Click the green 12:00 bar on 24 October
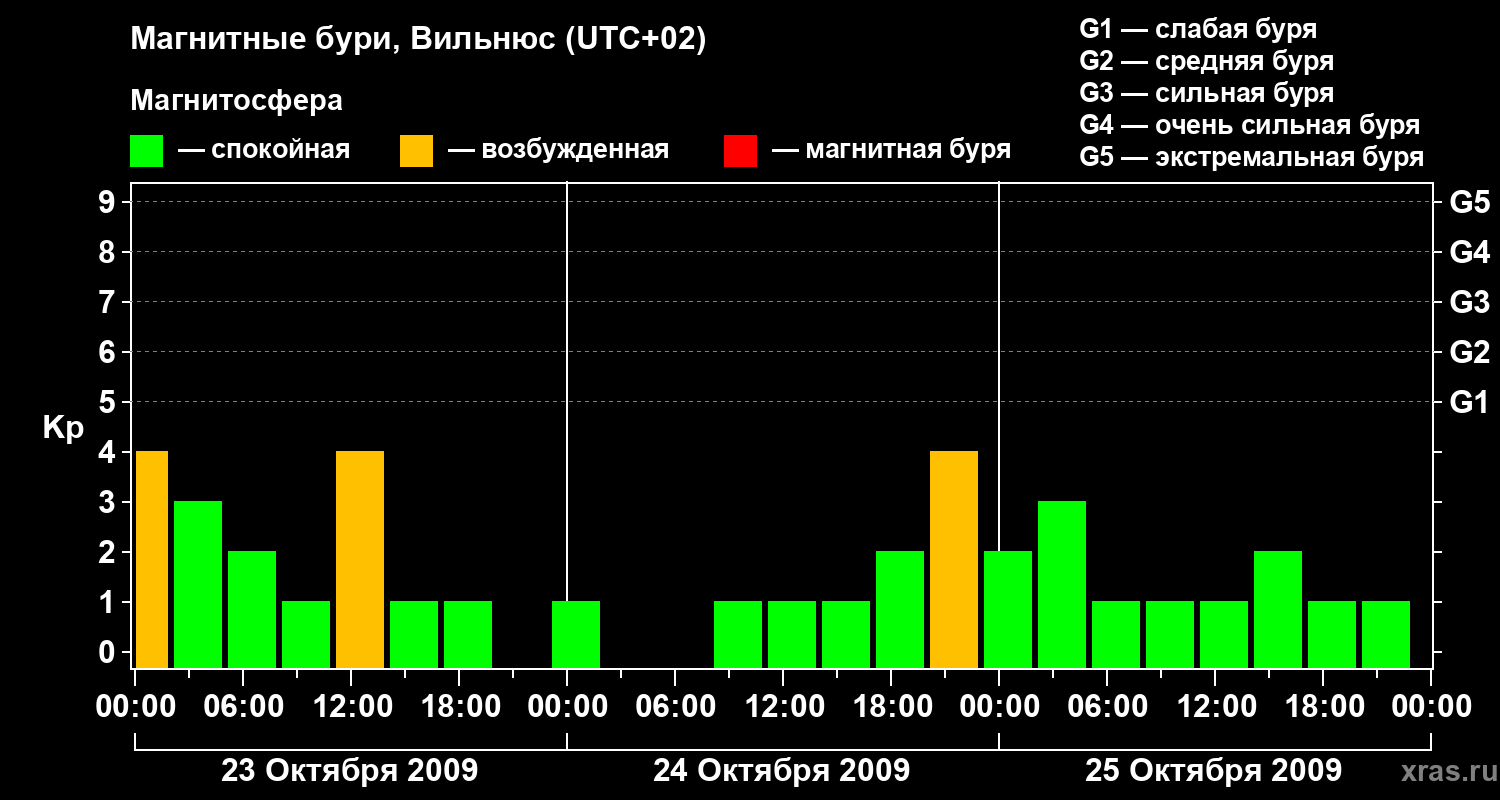The width and height of the screenshot is (1500, 800). pos(792,635)
